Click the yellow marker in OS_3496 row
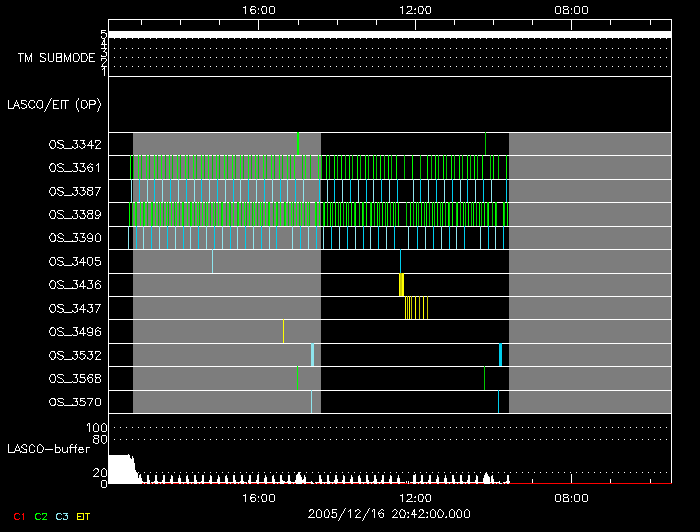700x532 pixels. tap(283, 332)
